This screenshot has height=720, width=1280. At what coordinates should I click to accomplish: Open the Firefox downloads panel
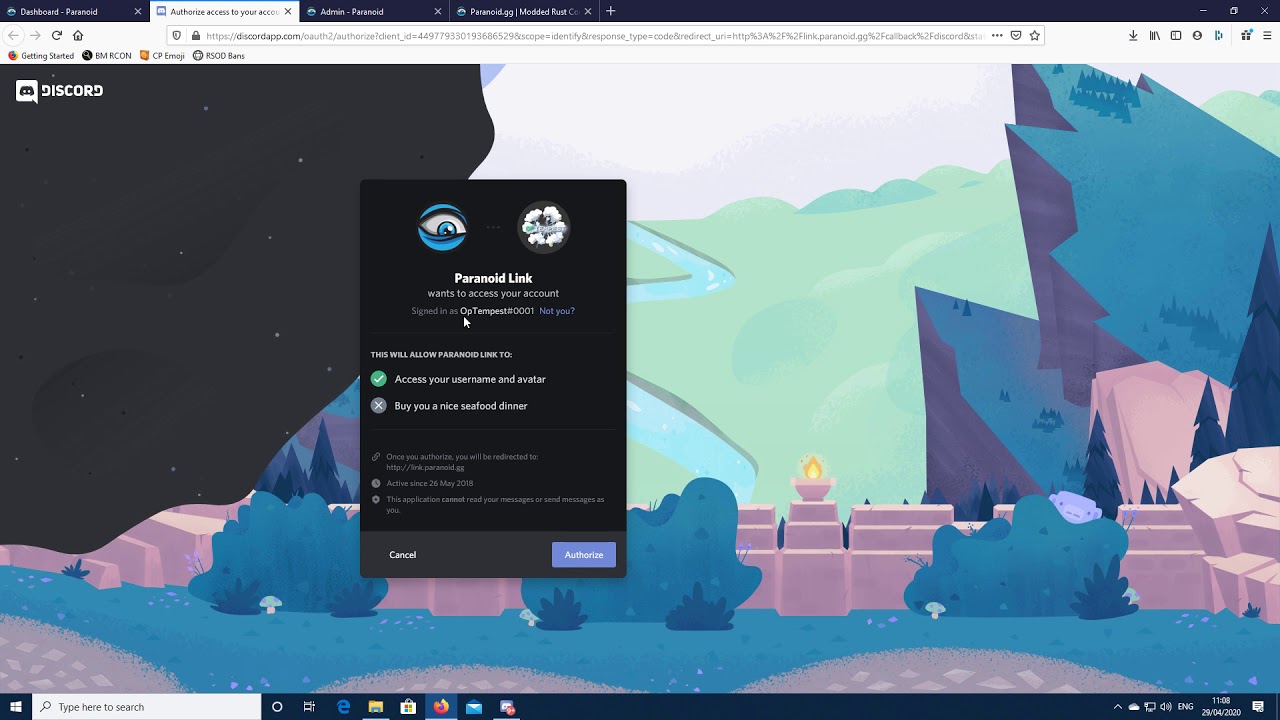pyautogui.click(x=1133, y=35)
